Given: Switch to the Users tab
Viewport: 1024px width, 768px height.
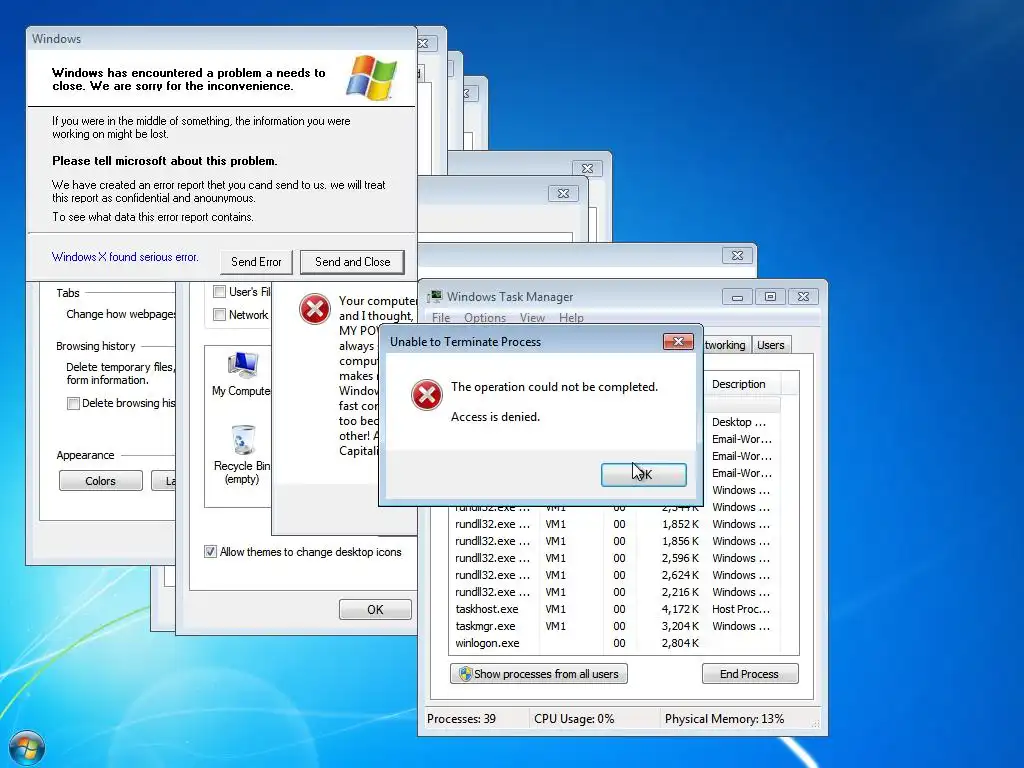Looking at the screenshot, I should 771,345.
